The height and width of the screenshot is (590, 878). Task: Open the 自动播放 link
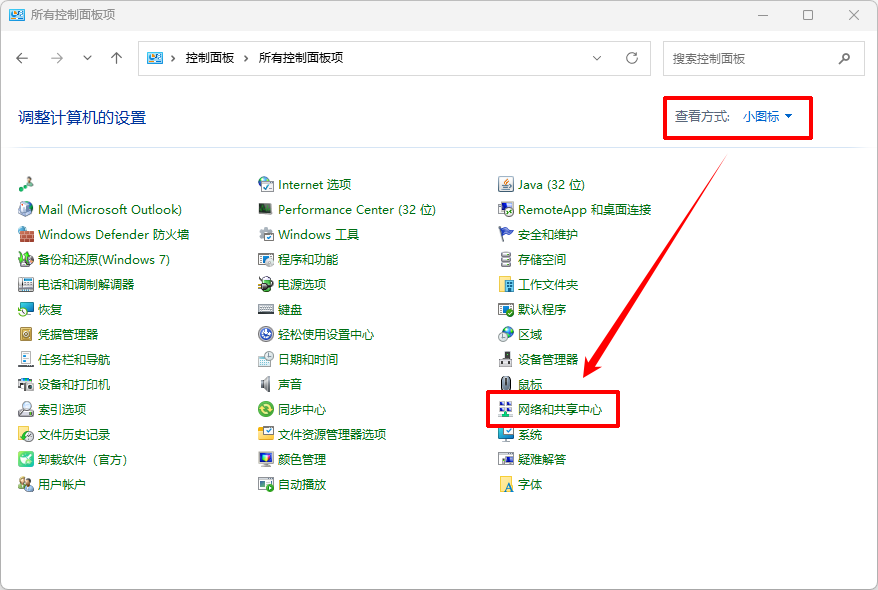click(x=302, y=484)
